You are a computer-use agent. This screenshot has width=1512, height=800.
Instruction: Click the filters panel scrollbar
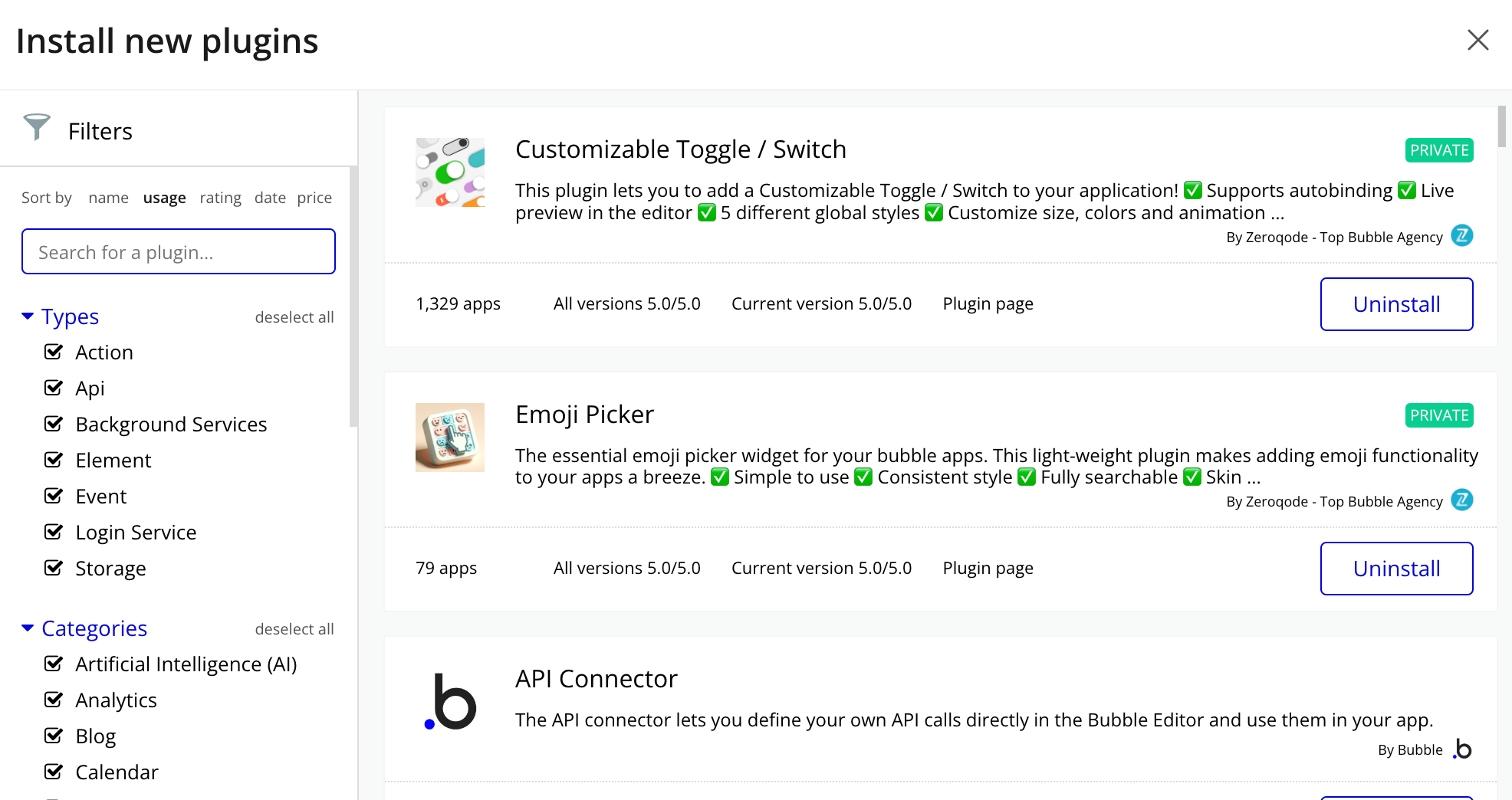(353, 297)
